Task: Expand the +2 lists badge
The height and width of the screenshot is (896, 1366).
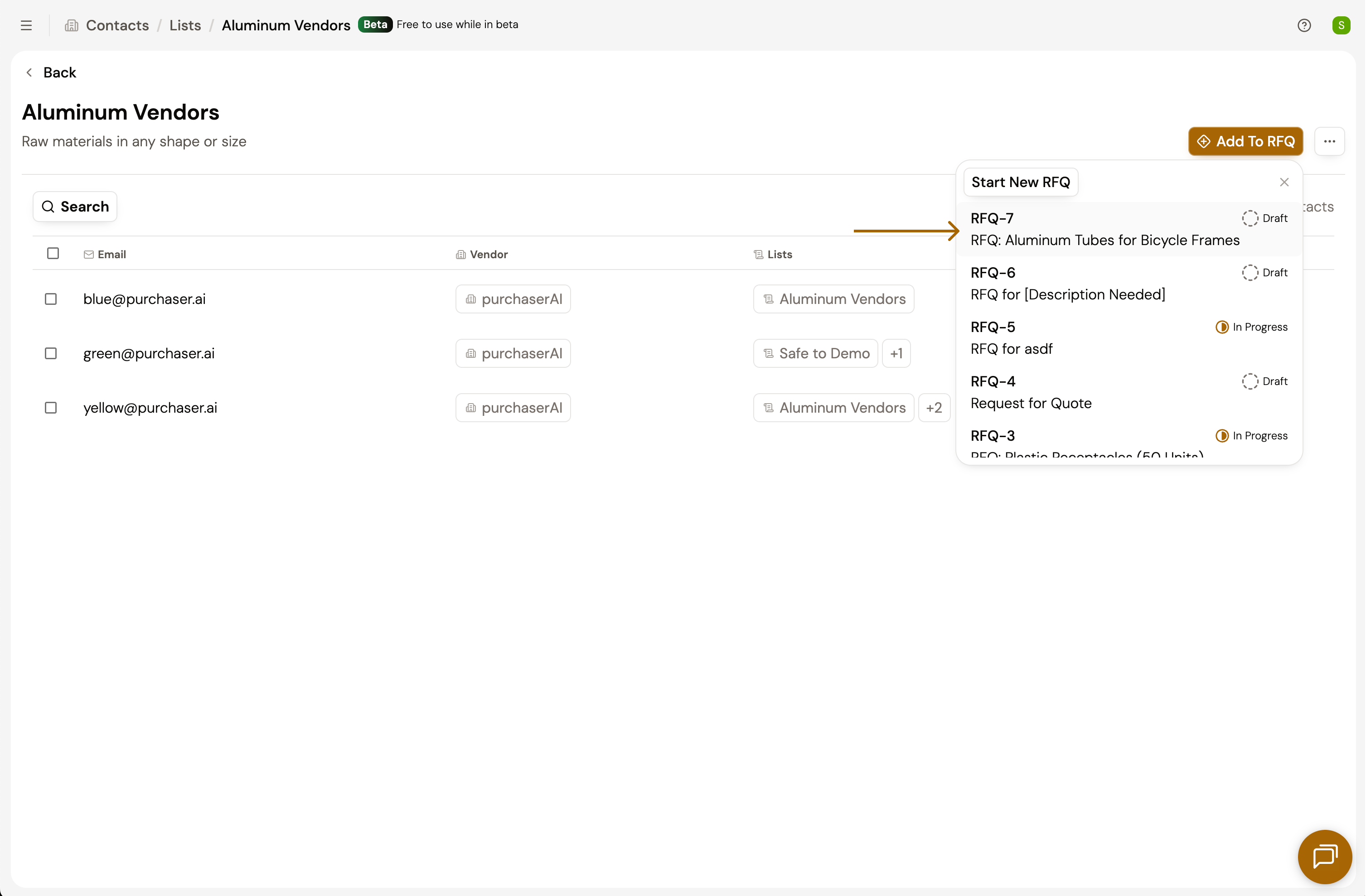Action: (934, 408)
